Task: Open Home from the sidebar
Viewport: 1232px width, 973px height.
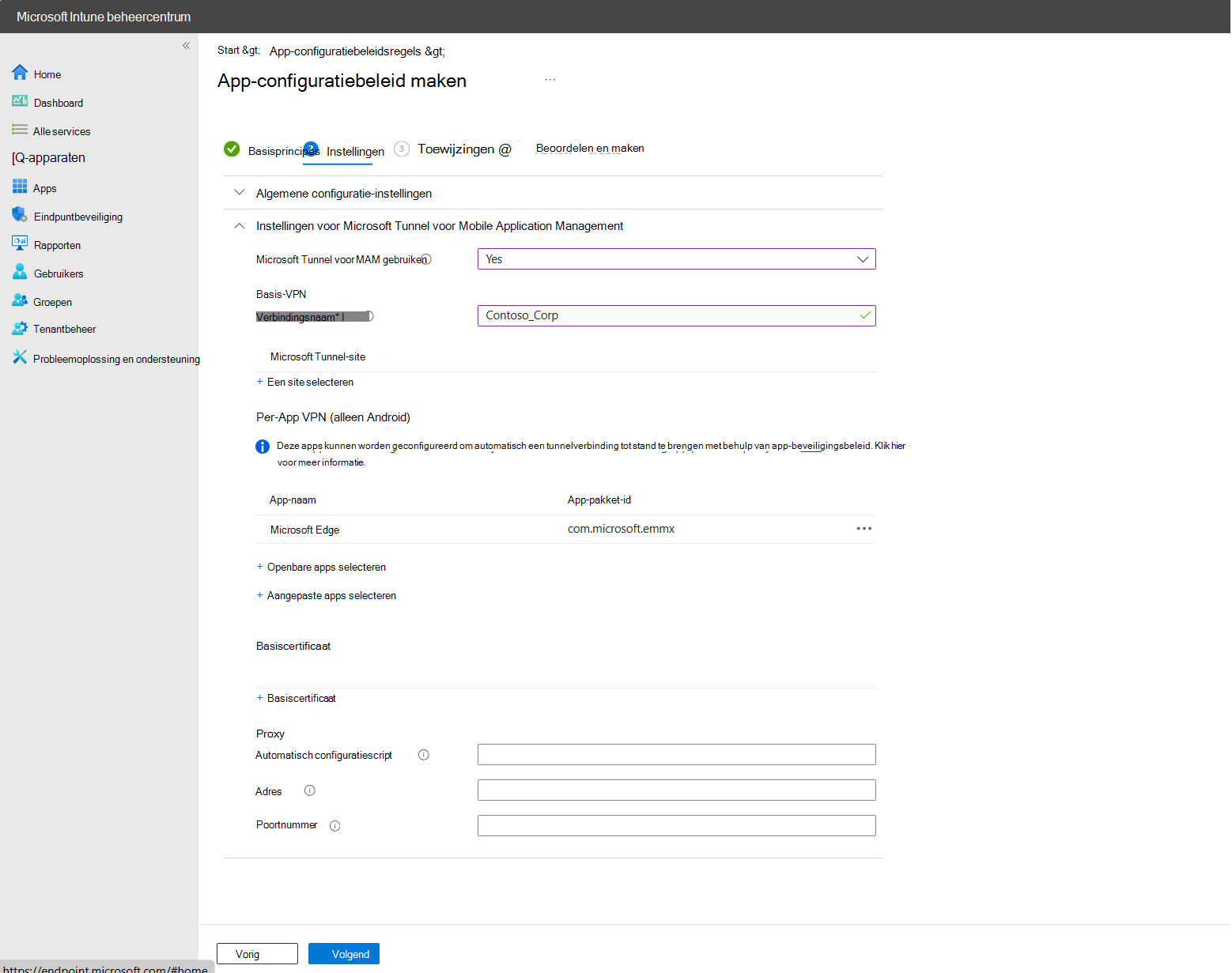Action: 47,74
